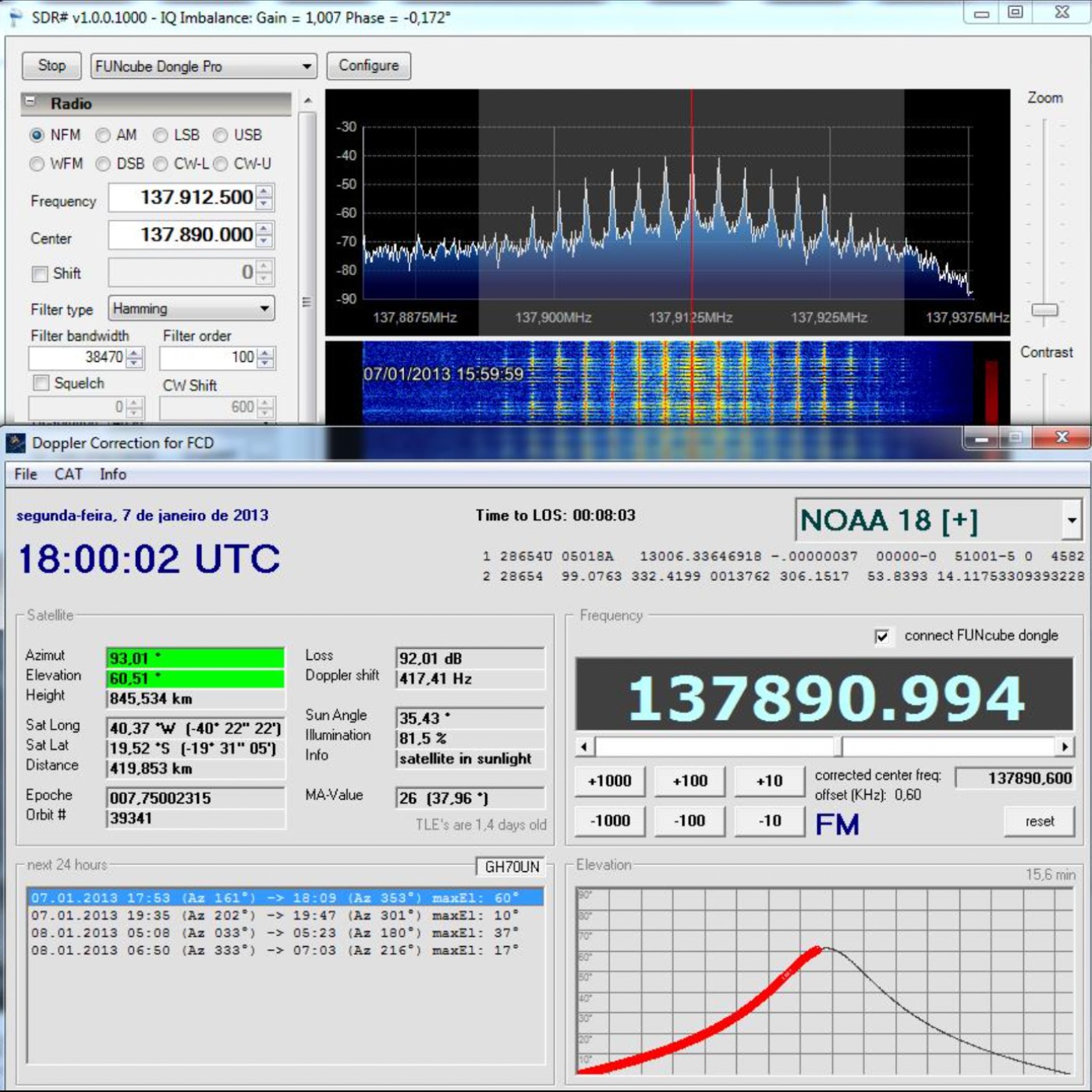The width and height of the screenshot is (1092, 1092).
Task: Select the AM modulation mode
Action: (103, 136)
